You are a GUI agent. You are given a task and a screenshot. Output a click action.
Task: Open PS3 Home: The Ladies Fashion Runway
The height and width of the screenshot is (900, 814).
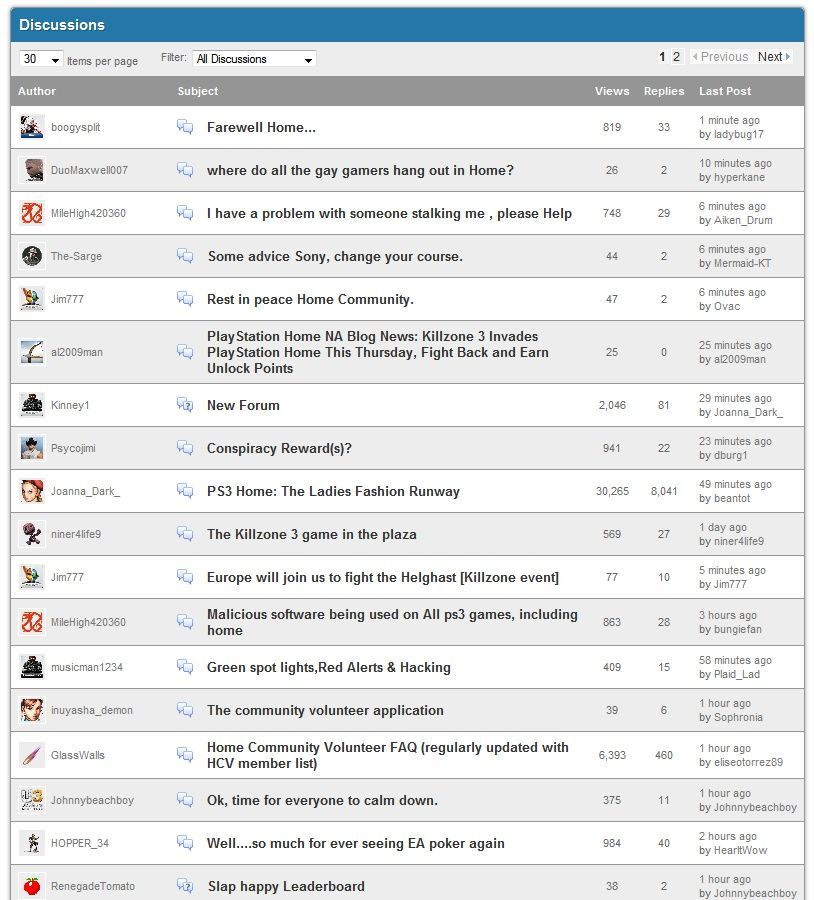point(334,491)
